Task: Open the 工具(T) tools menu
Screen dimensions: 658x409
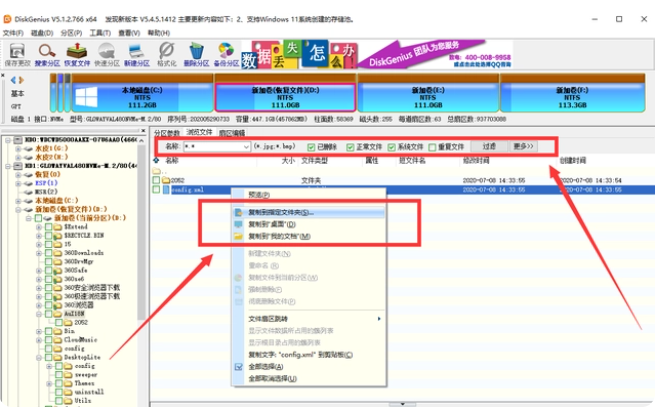Action: tap(100, 33)
